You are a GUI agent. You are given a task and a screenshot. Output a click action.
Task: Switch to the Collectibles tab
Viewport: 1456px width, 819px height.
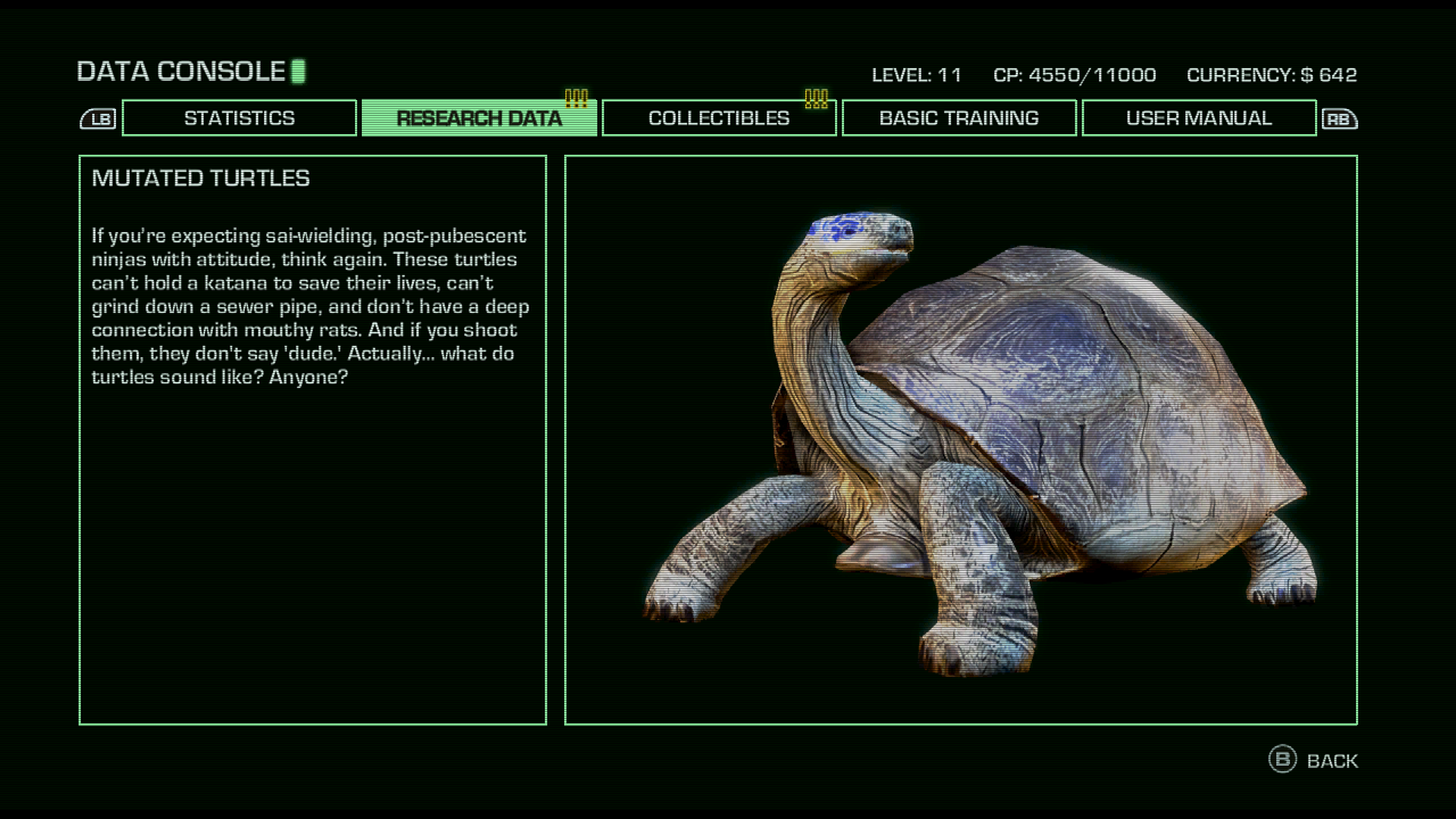pos(718,118)
